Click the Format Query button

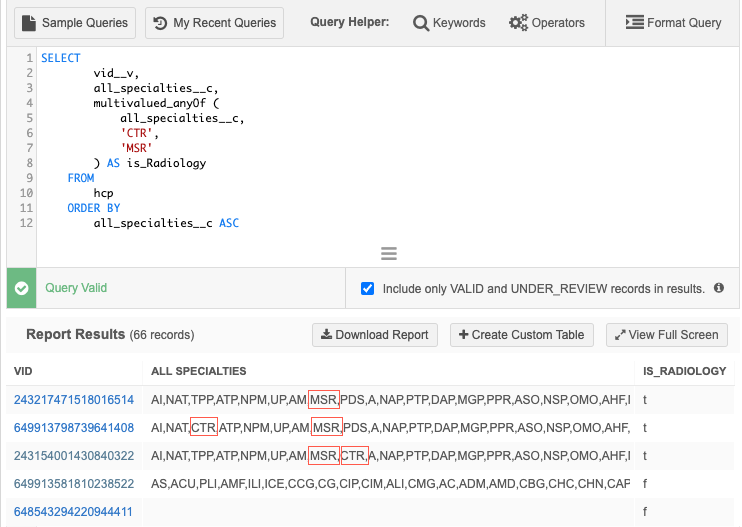[673, 23]
